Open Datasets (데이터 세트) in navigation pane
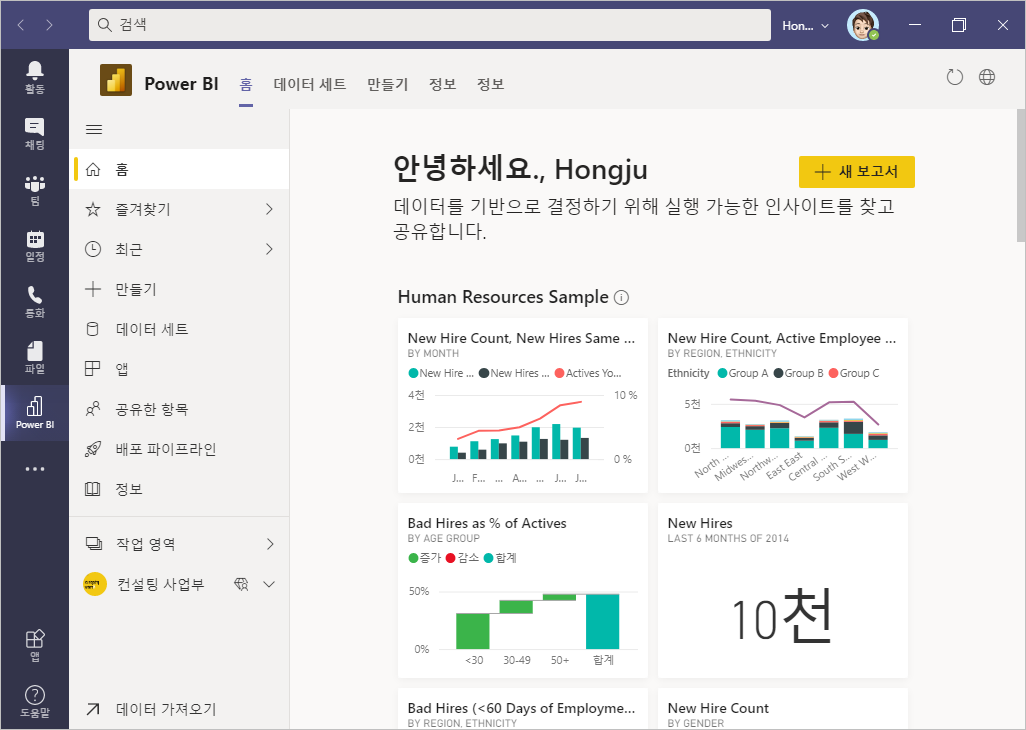 tap(179, 329)
